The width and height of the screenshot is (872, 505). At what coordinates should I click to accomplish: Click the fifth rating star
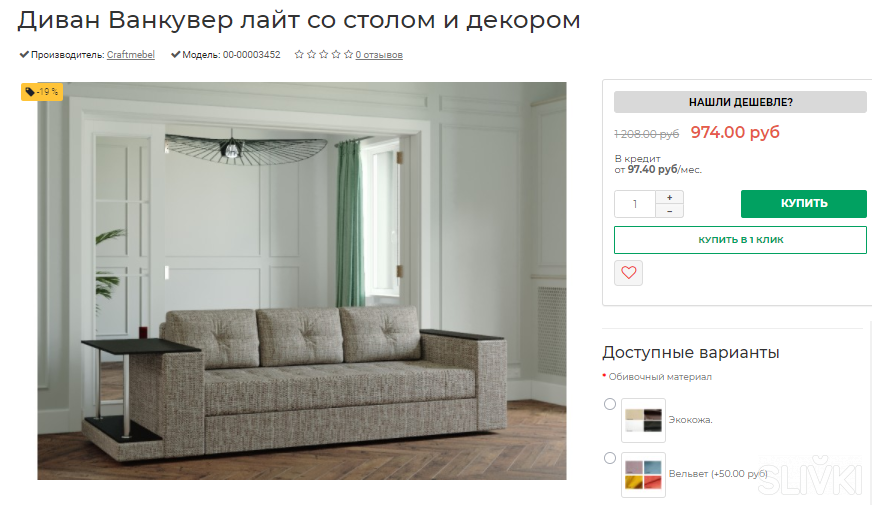point(348,55)
